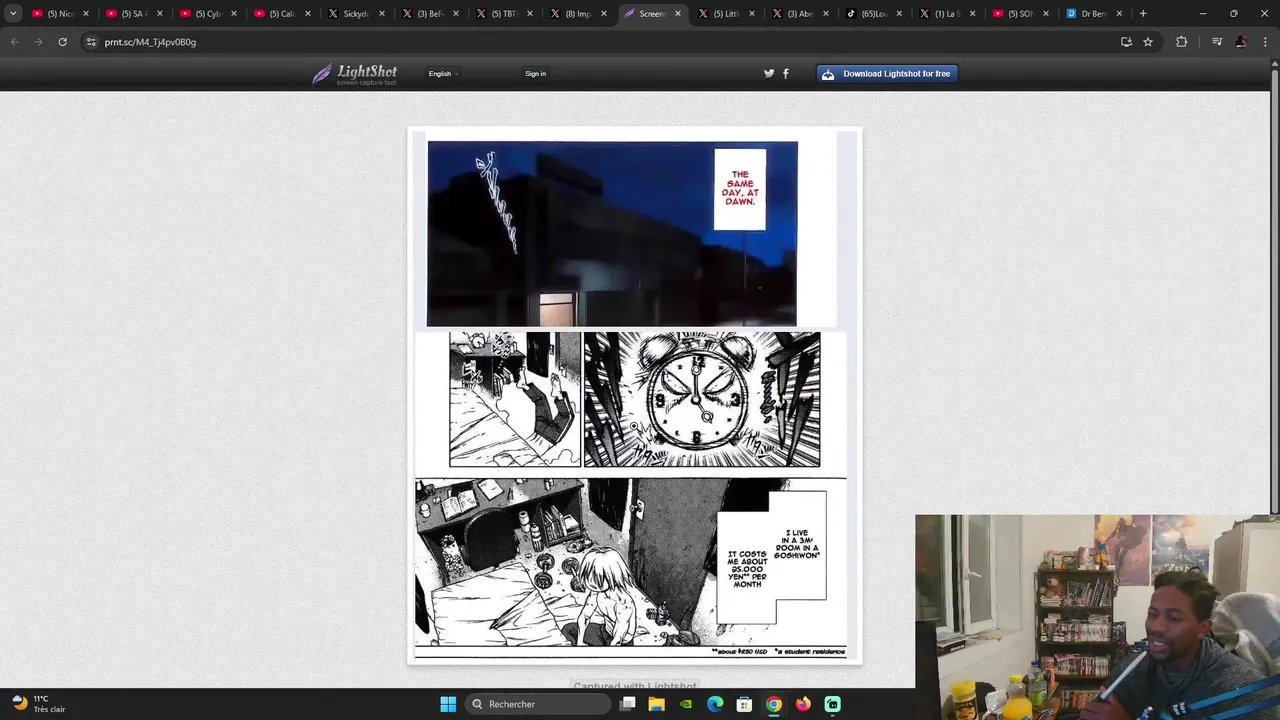
Task: Switch to the (3) Abe X tab
Action: point(799,14)
